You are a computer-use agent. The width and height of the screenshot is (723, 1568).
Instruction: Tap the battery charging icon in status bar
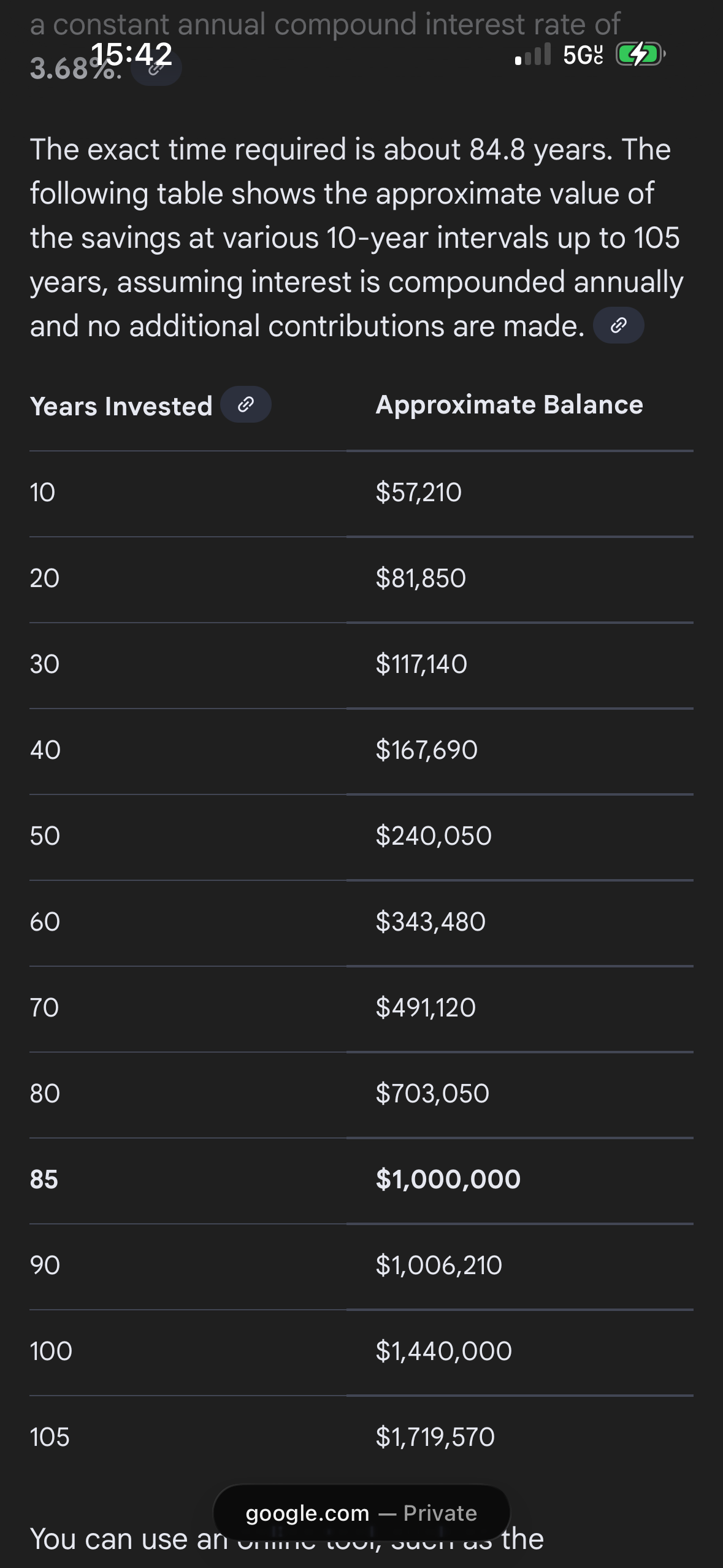coord(640,55)
